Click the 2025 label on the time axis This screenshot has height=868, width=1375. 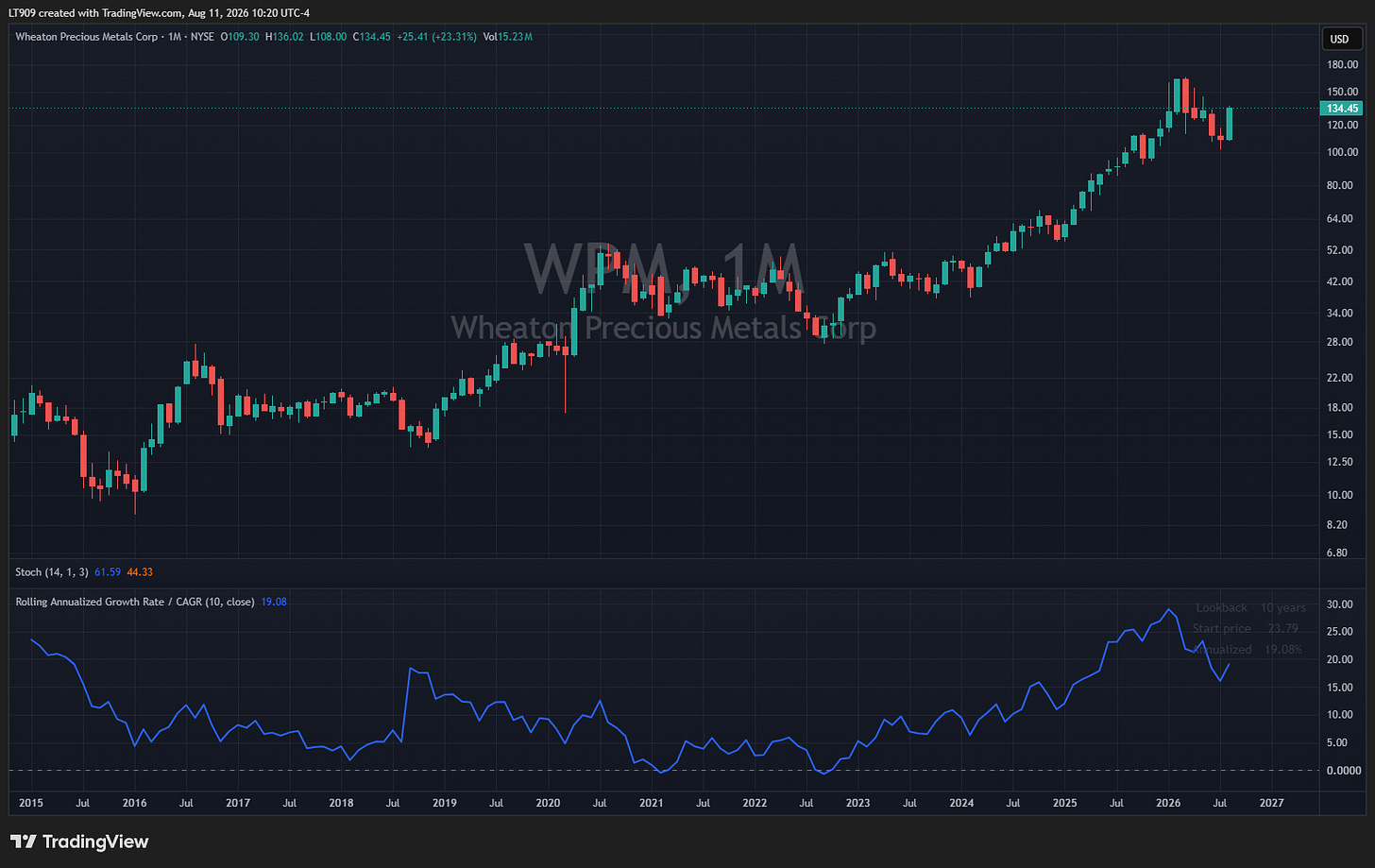click(1064, 803)
